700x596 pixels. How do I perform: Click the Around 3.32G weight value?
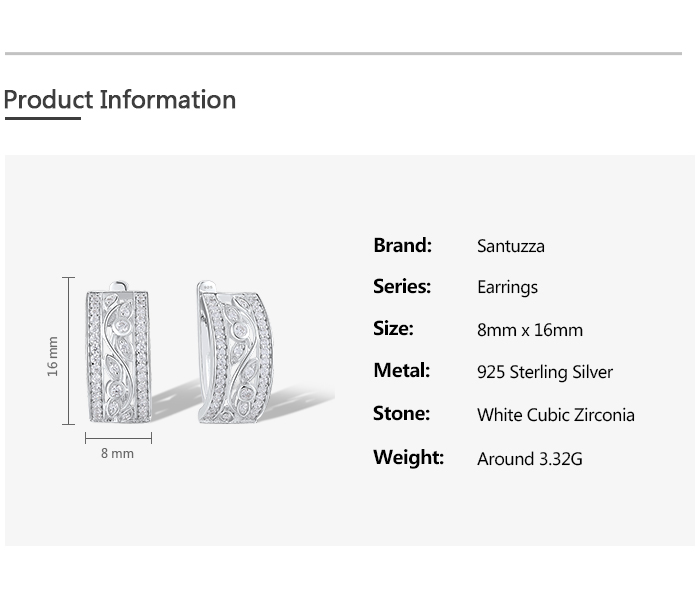click(529, 459)
